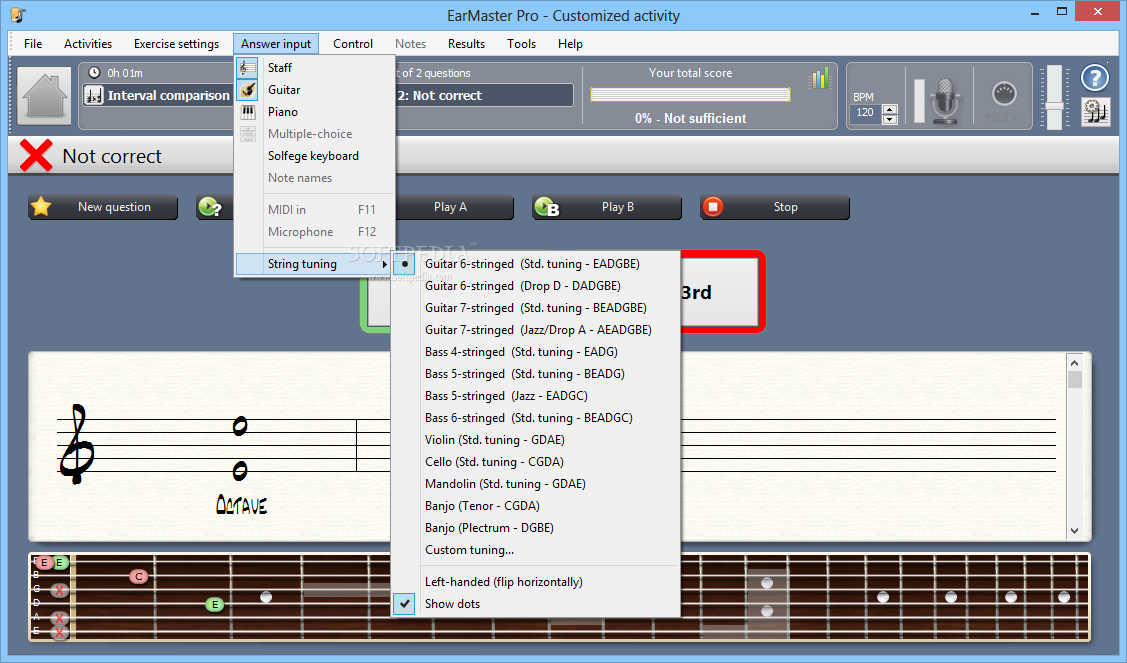Open the Help question mark icon
This screenshot has height=663, width=1127.
[x=1095, y=78]
